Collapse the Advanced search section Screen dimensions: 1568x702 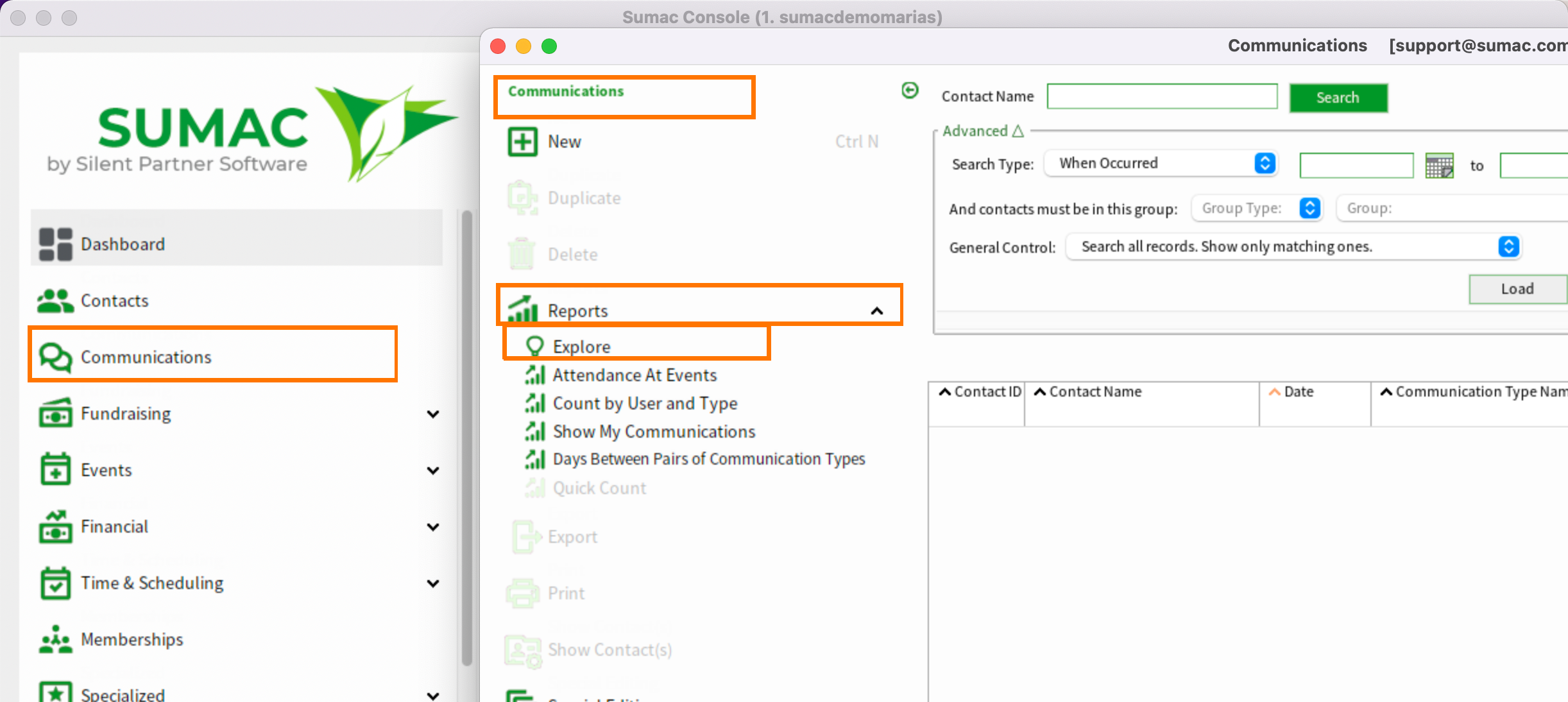983,131
